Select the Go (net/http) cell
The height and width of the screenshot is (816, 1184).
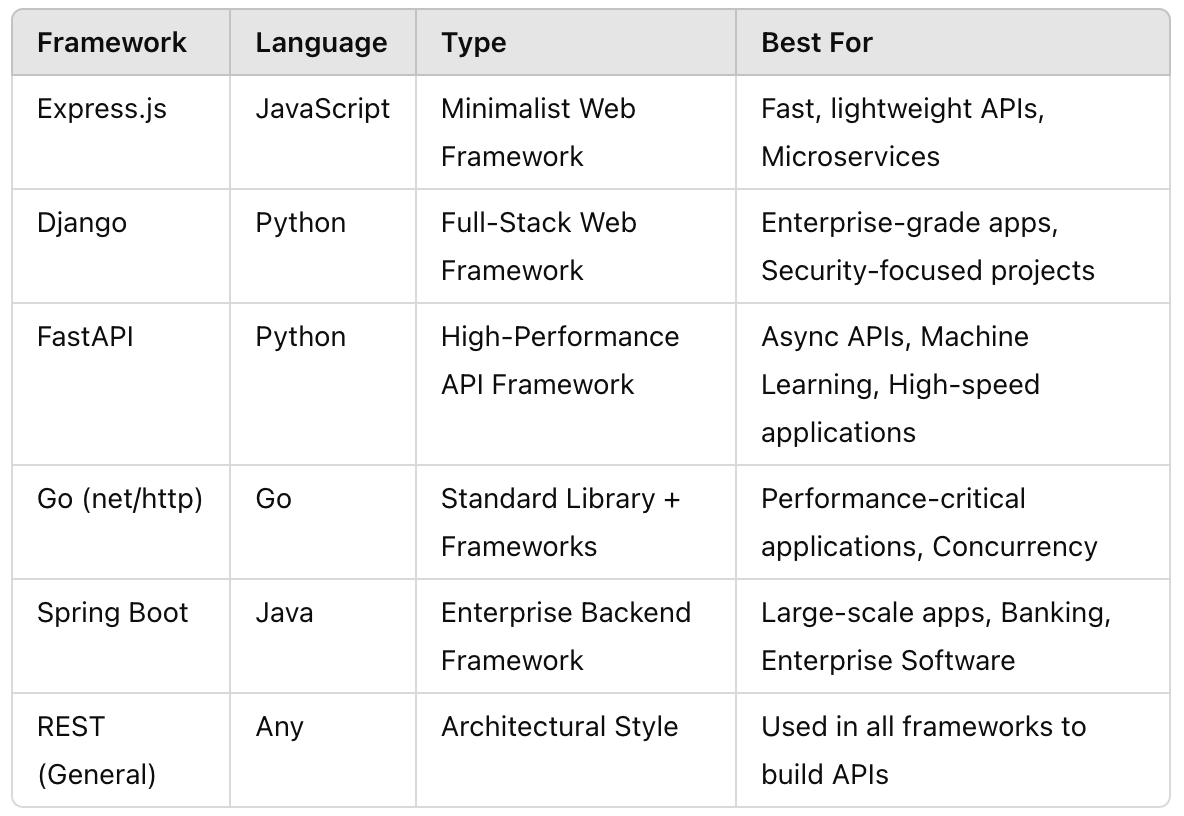120,499
